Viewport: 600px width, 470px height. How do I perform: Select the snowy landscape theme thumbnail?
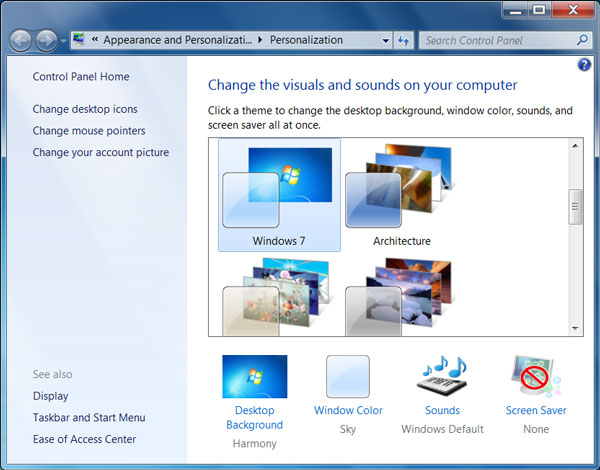(x=399, y=297)
